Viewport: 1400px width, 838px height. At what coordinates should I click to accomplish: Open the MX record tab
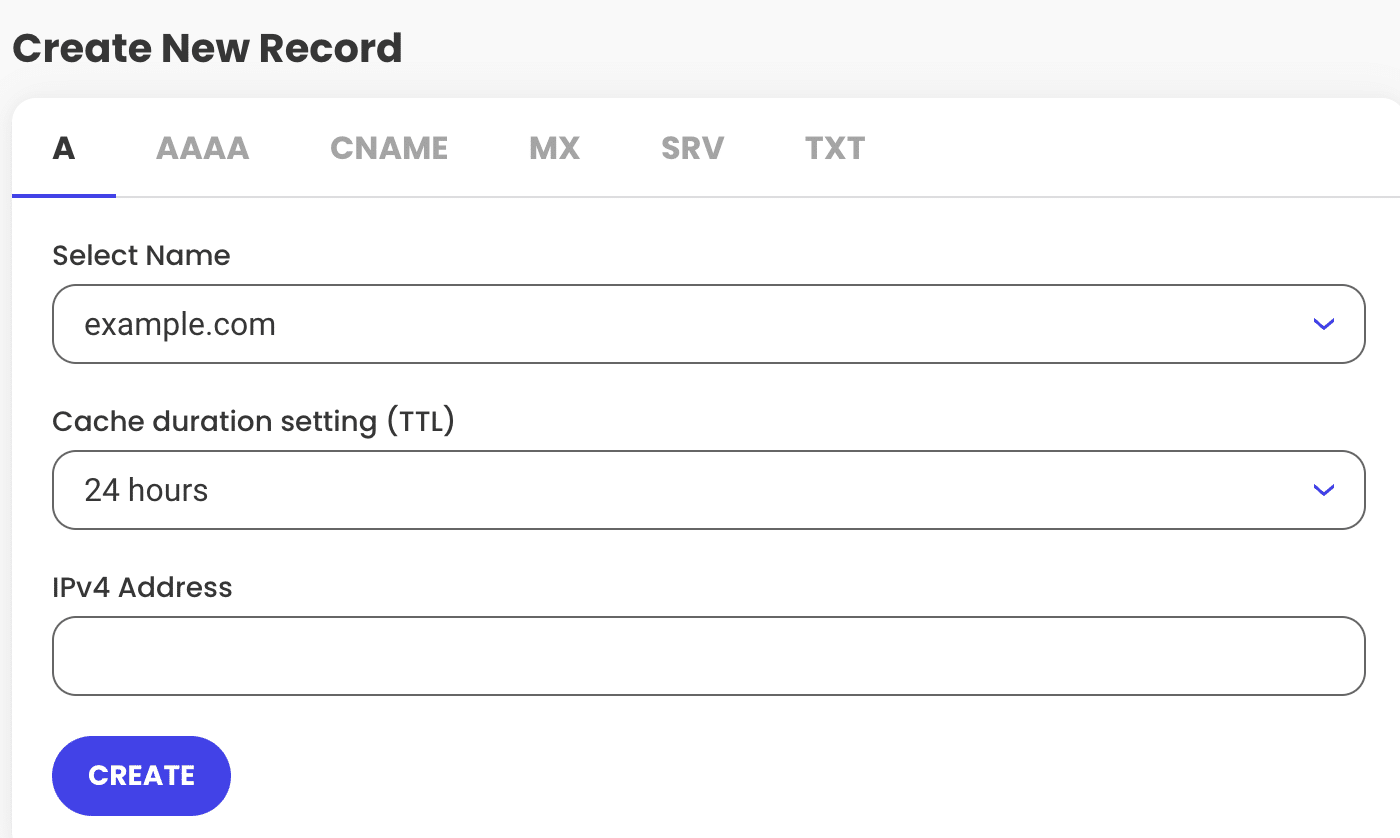(554, 147)
